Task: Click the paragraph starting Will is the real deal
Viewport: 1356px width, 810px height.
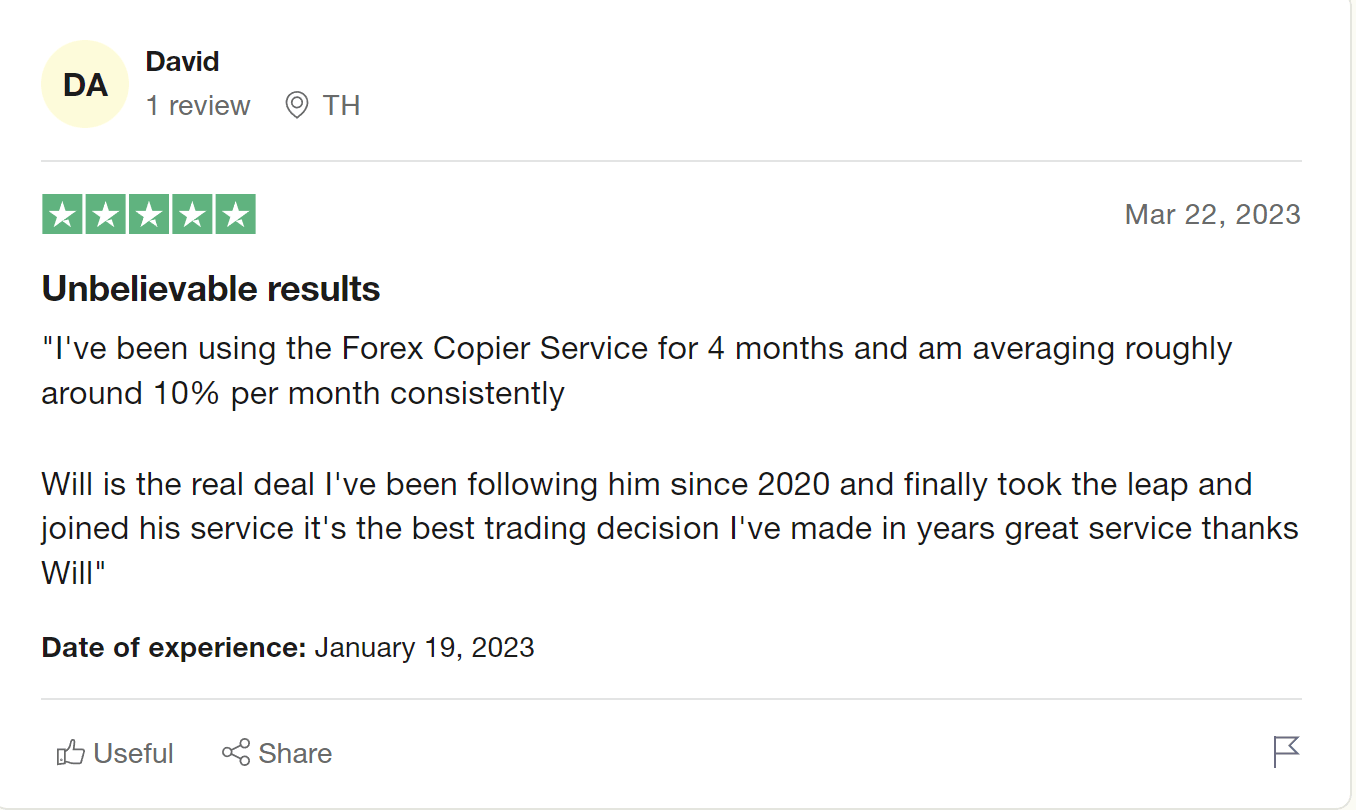Action: point(670,528)
